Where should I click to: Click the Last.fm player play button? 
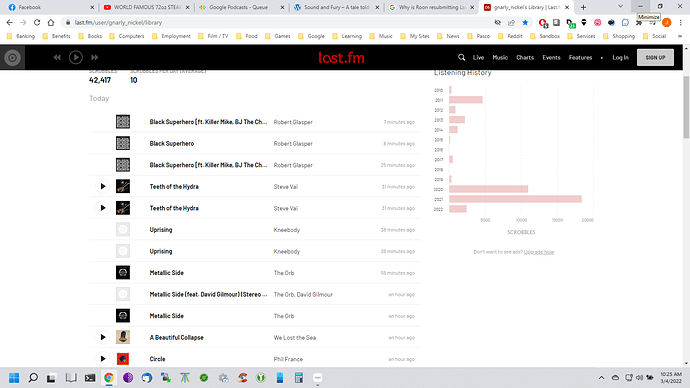76,57
